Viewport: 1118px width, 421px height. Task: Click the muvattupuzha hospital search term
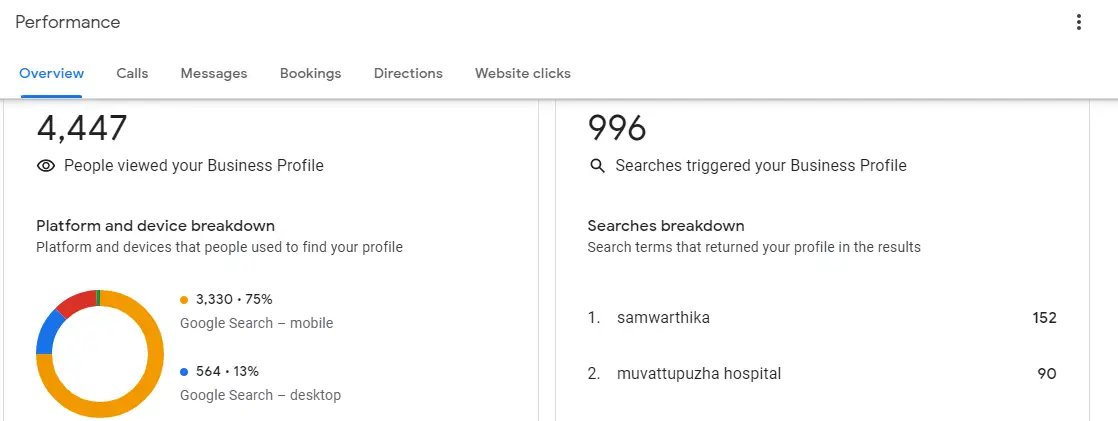(699, 374)
